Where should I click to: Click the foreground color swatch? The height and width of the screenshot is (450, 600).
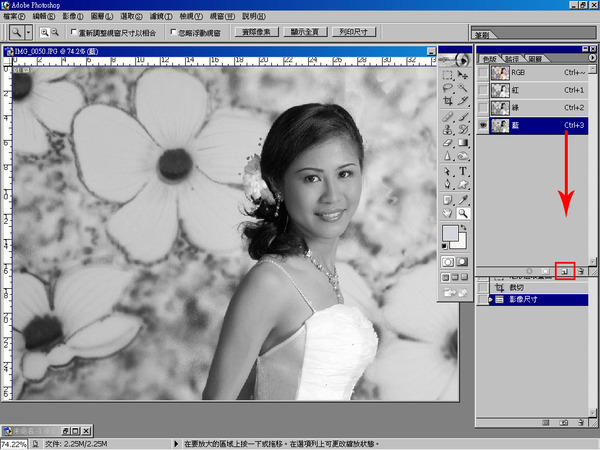[451, 233]
